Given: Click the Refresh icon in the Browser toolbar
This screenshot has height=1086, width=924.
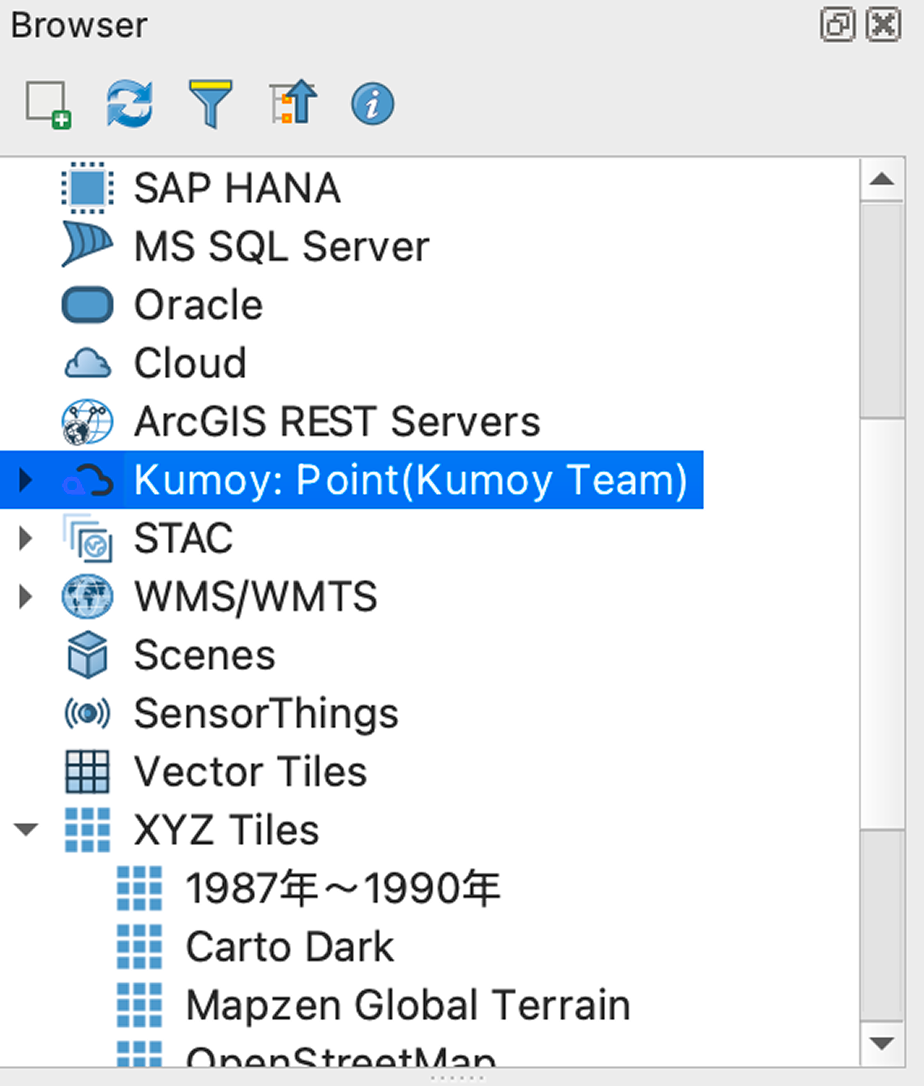Looking at the screenshot, I should pos(128,104).
